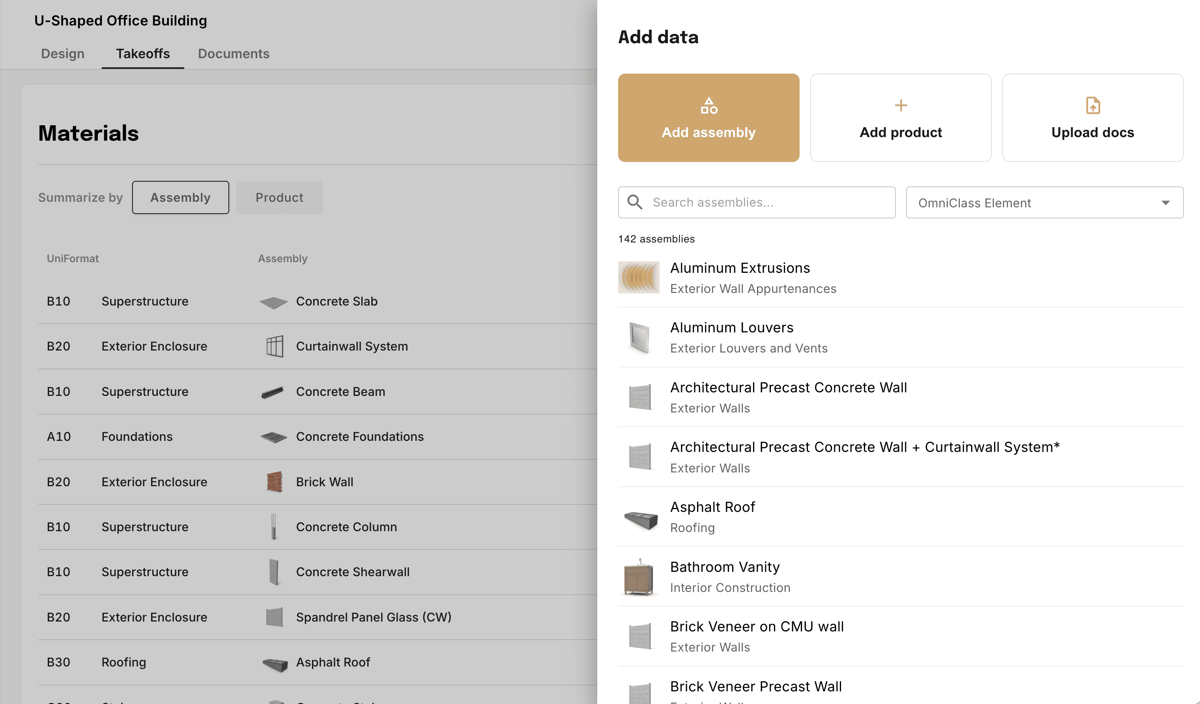Click the Add assembly shapes icon
Screen dimensions: 1200x704
(x=708, y=105)
